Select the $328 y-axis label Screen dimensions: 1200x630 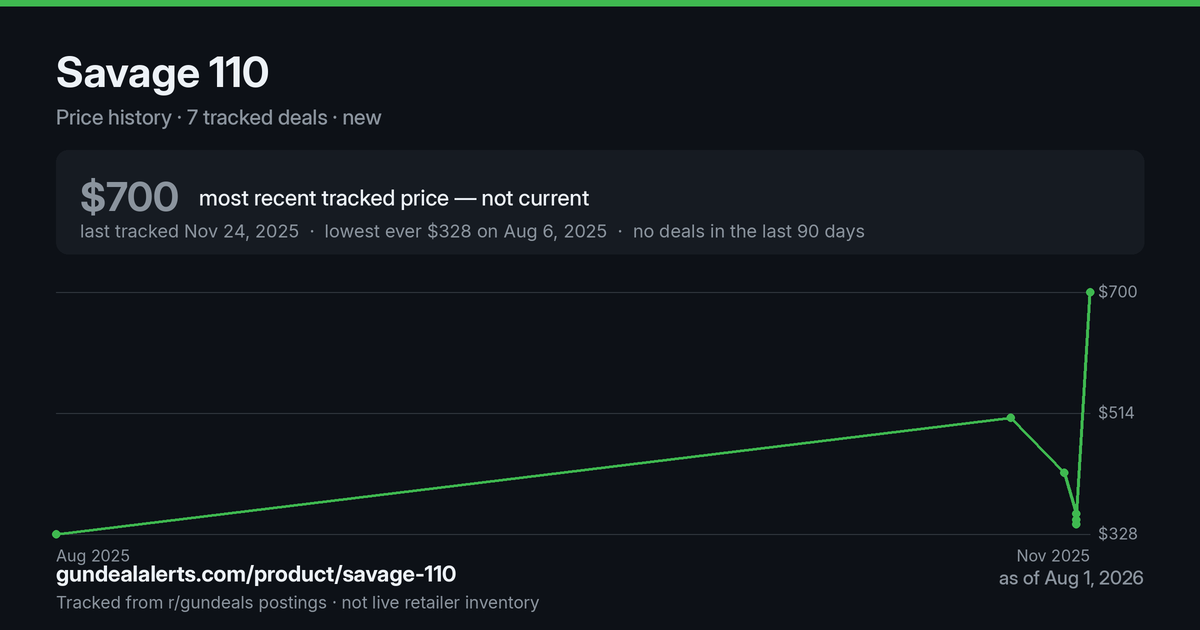pyautogui.click(x=1118, y=534)
